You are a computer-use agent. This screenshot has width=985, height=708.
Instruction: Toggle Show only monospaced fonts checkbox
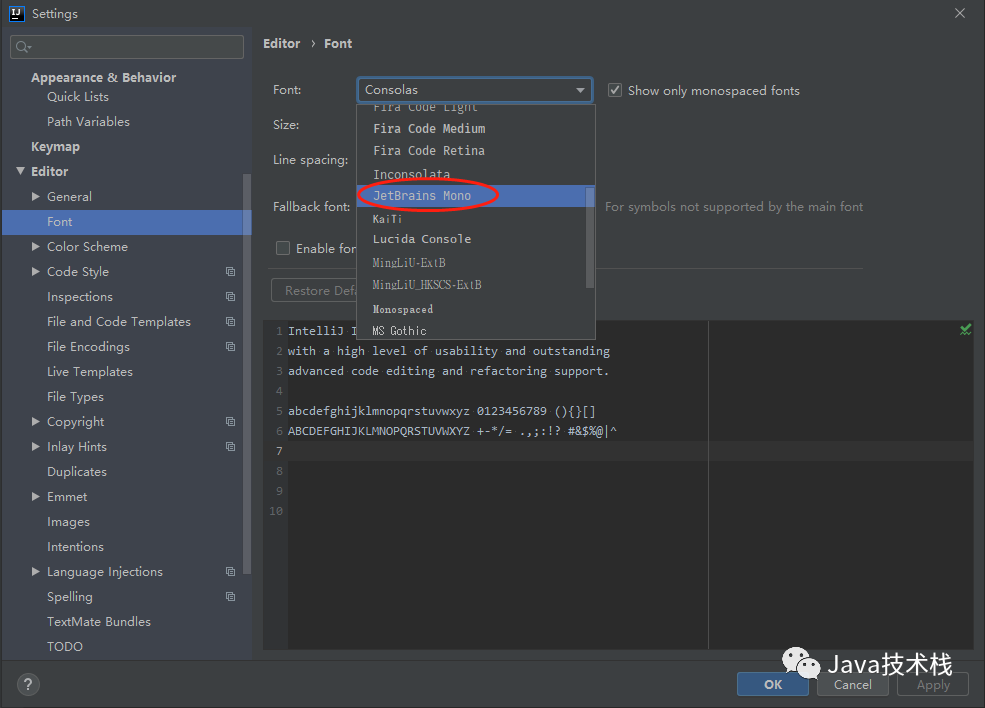[615, 90]
